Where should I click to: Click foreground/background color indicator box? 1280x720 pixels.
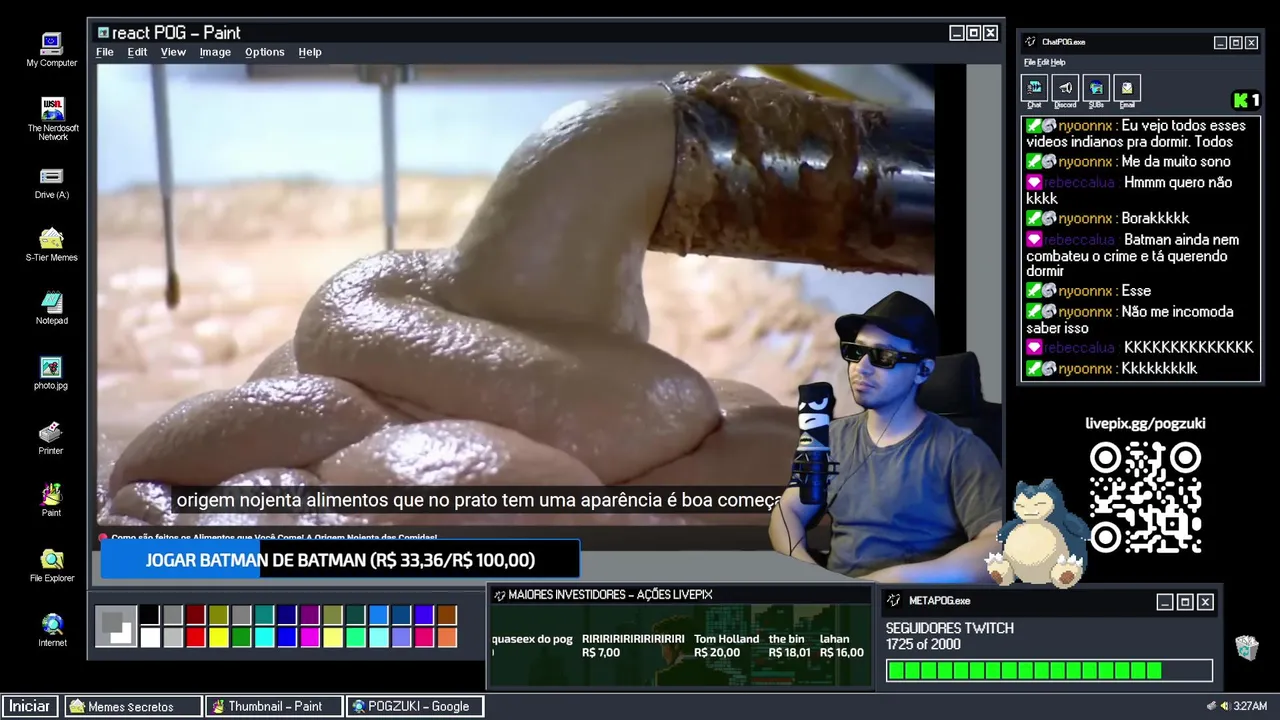[116, 626]
